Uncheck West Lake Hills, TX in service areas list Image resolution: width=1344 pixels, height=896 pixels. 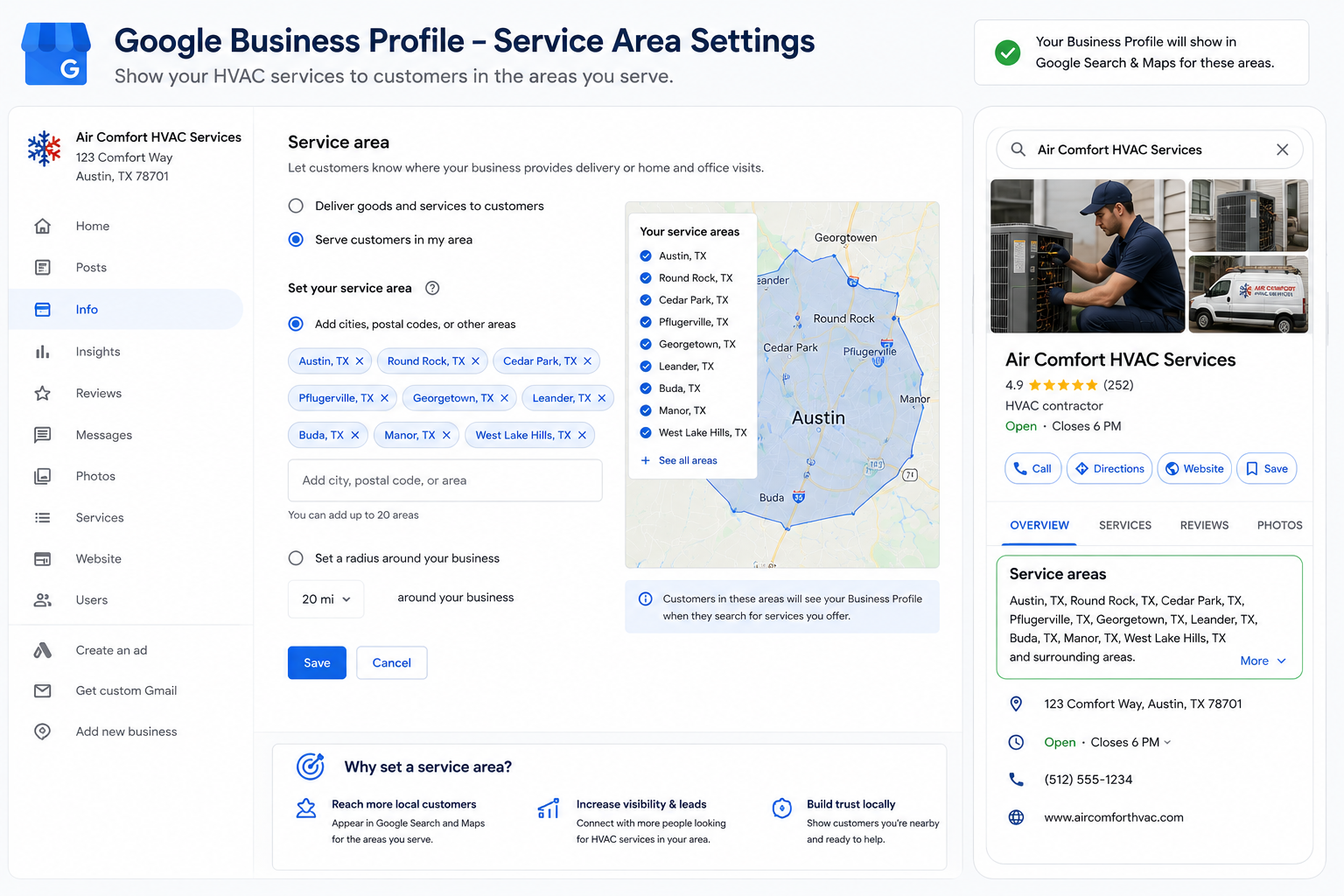point(646,432)
